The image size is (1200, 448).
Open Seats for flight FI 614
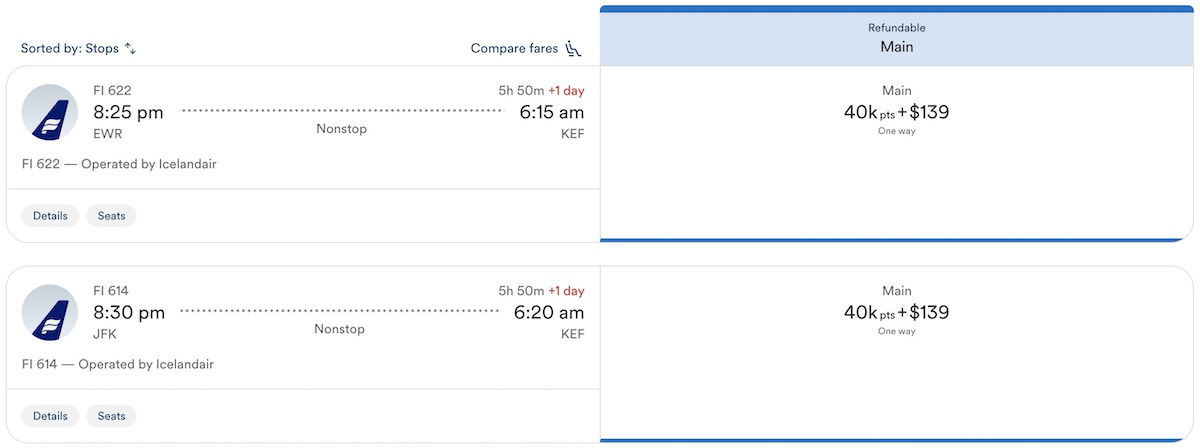[x=111, y=415]
